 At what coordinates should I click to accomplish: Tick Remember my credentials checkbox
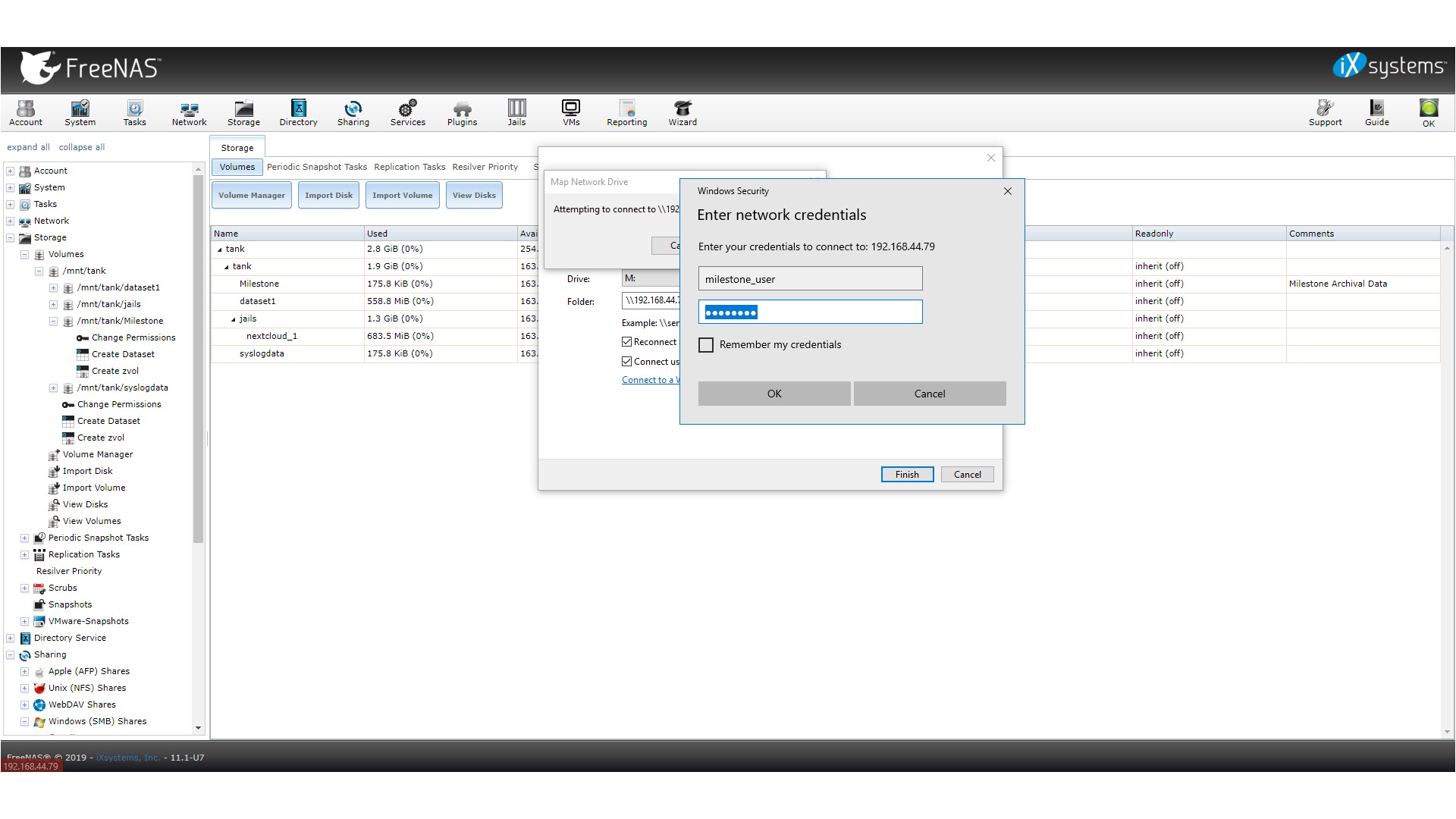click(706, 345)
